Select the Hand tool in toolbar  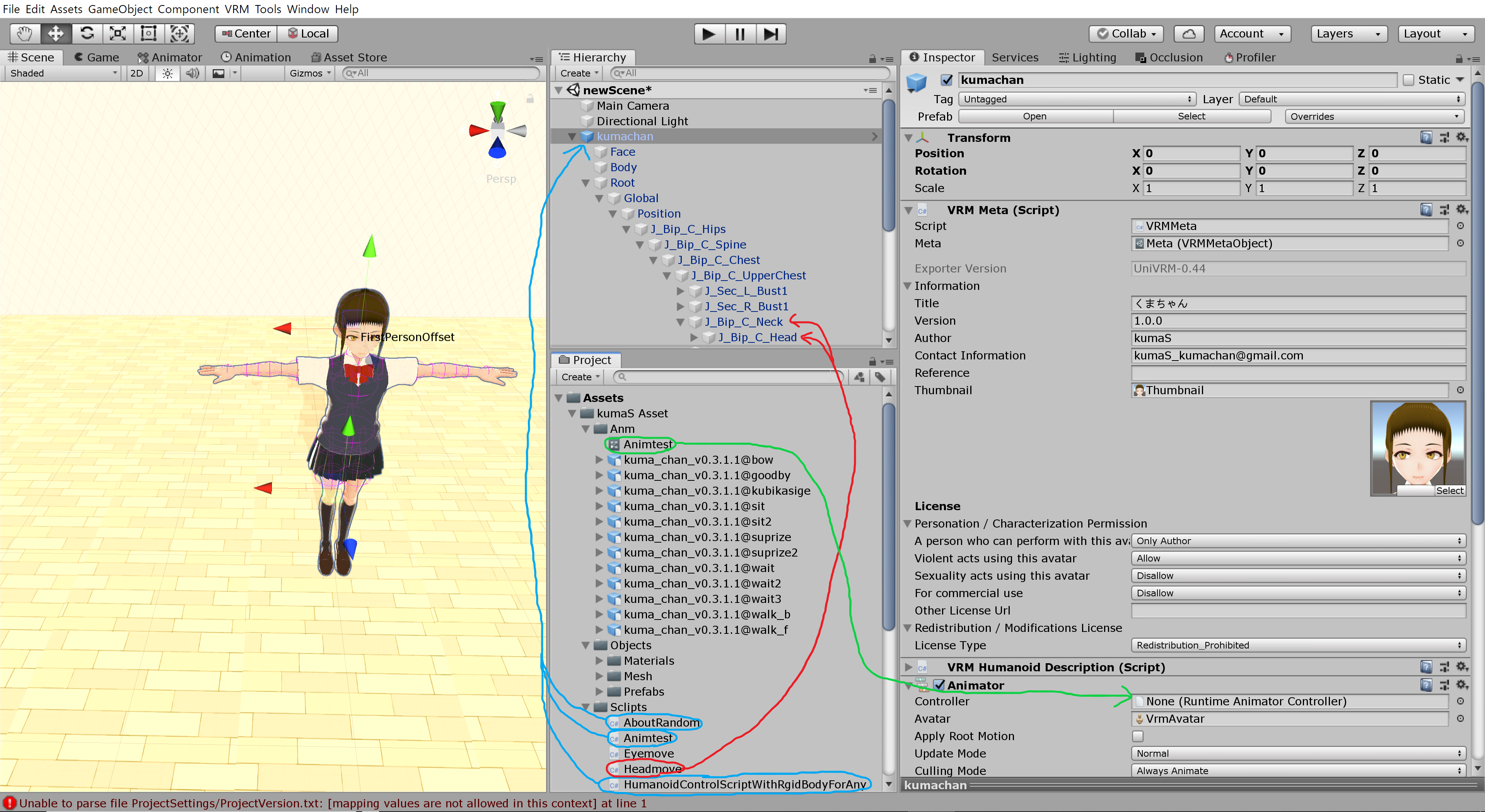(24, 33)
